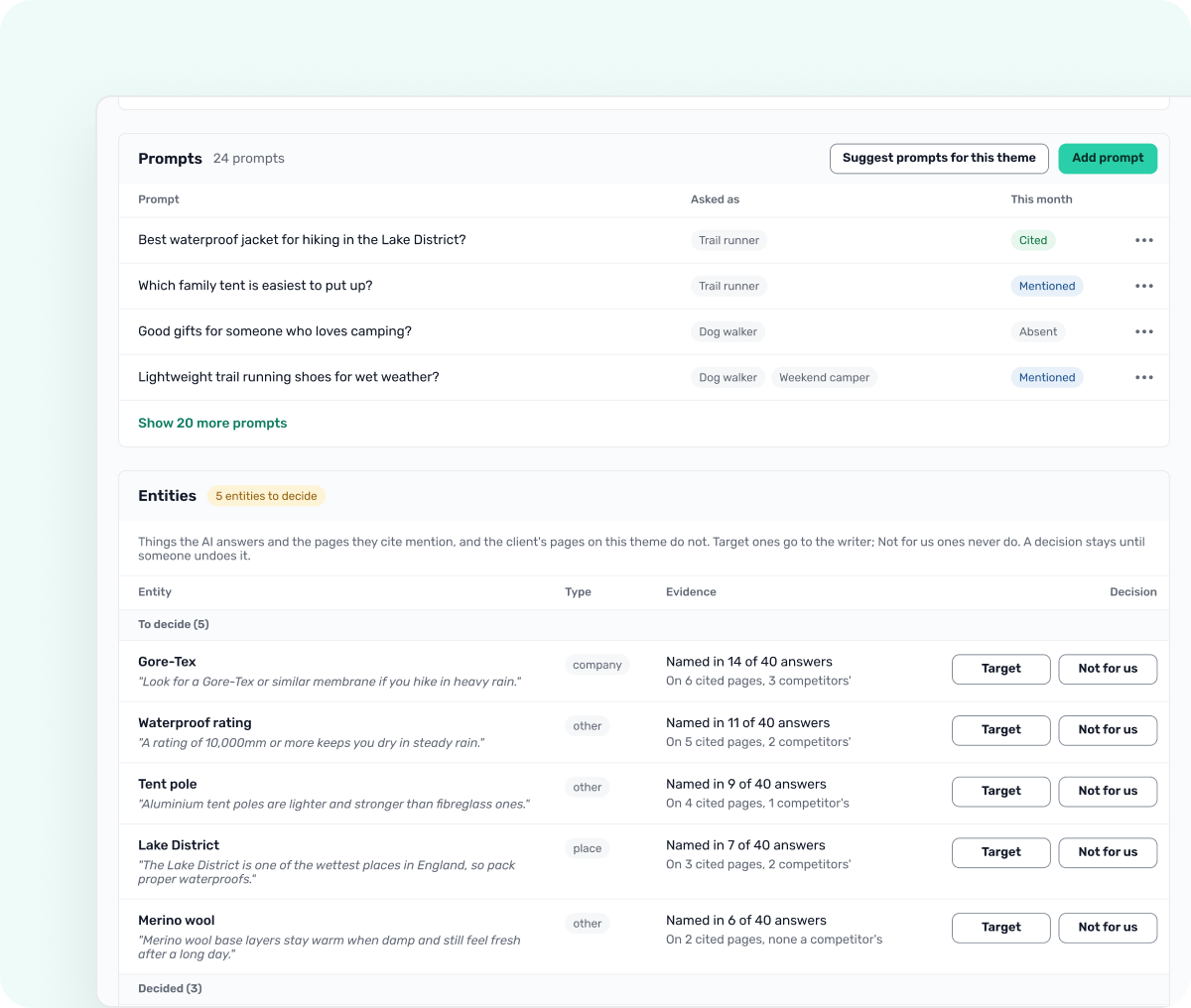Click Mentioned badge on trail shoes row
The width and height of the screenshot is (1191, 1008).
1047,377
